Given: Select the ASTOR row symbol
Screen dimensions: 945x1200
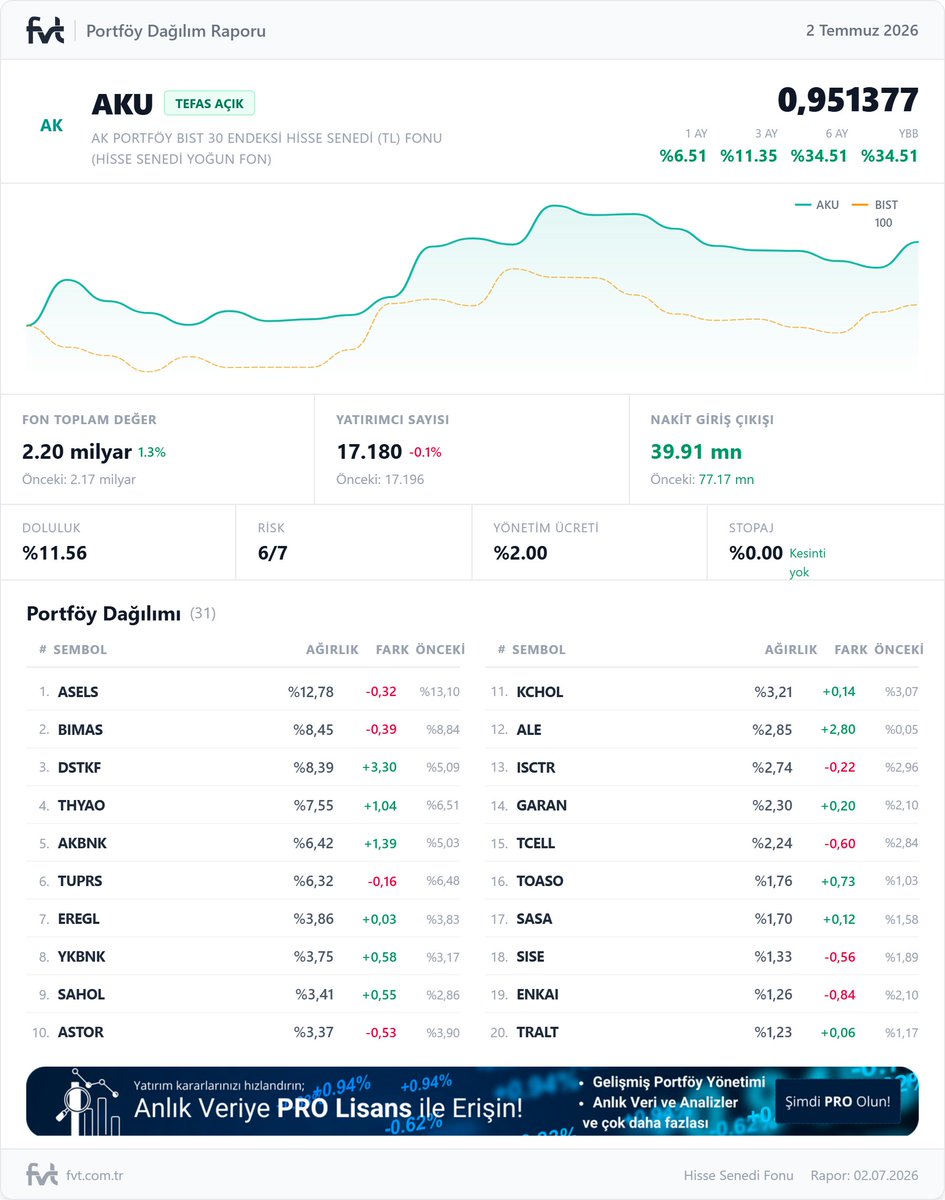Looking at the screenshot, I should click(80, 1032).
